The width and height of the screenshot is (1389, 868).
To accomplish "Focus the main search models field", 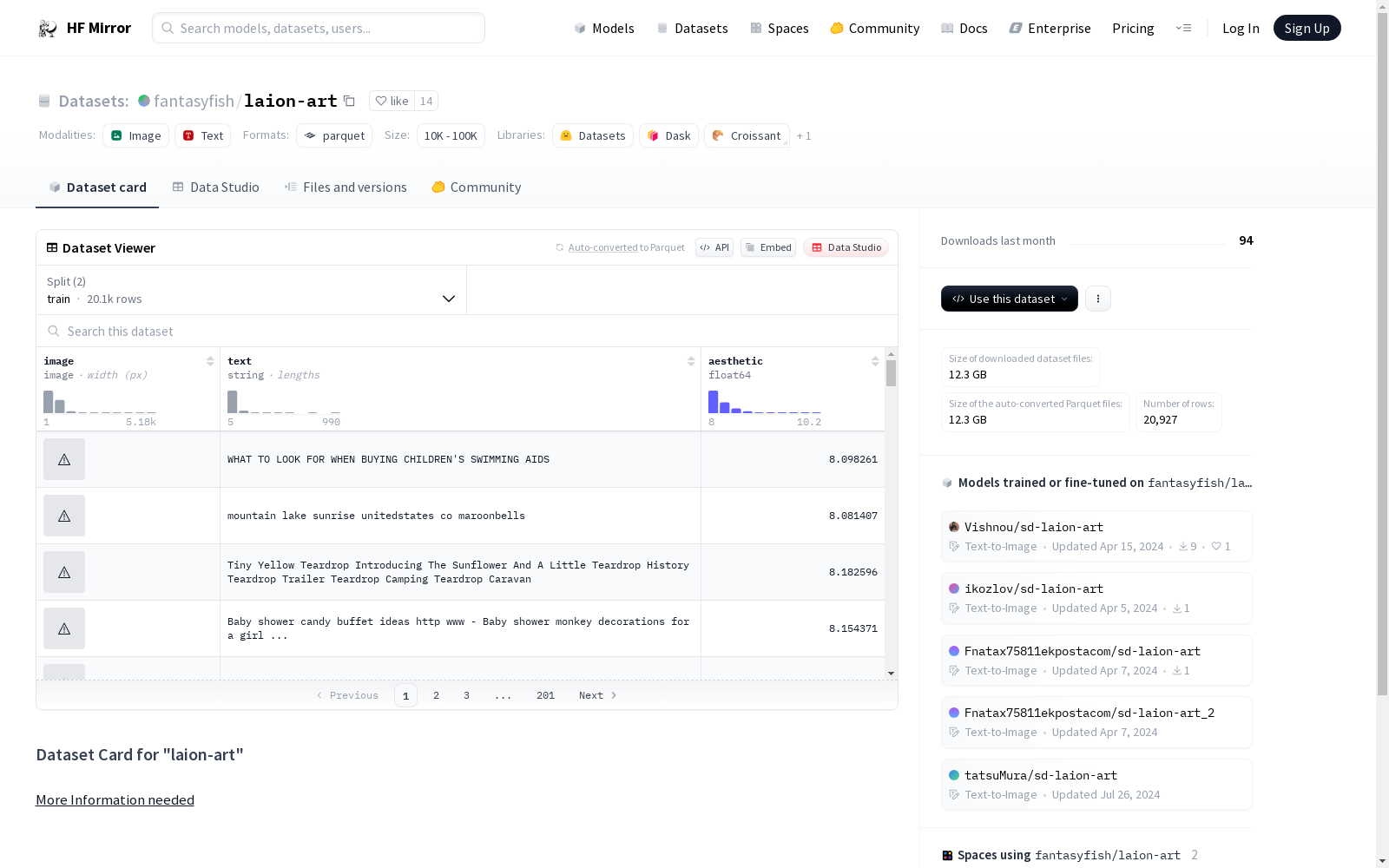I will click(319, 28).
